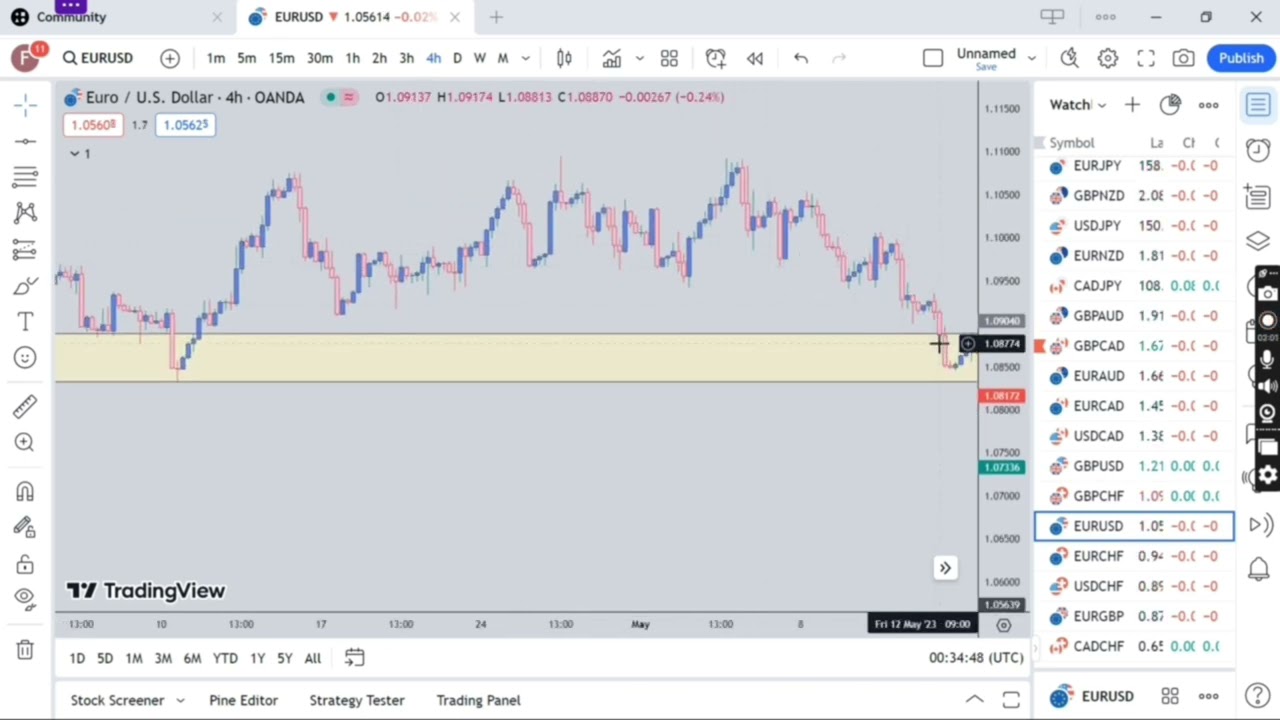Select the zoom in tool
This screenshot has width=1280, height=720.
tap(26, 442)
